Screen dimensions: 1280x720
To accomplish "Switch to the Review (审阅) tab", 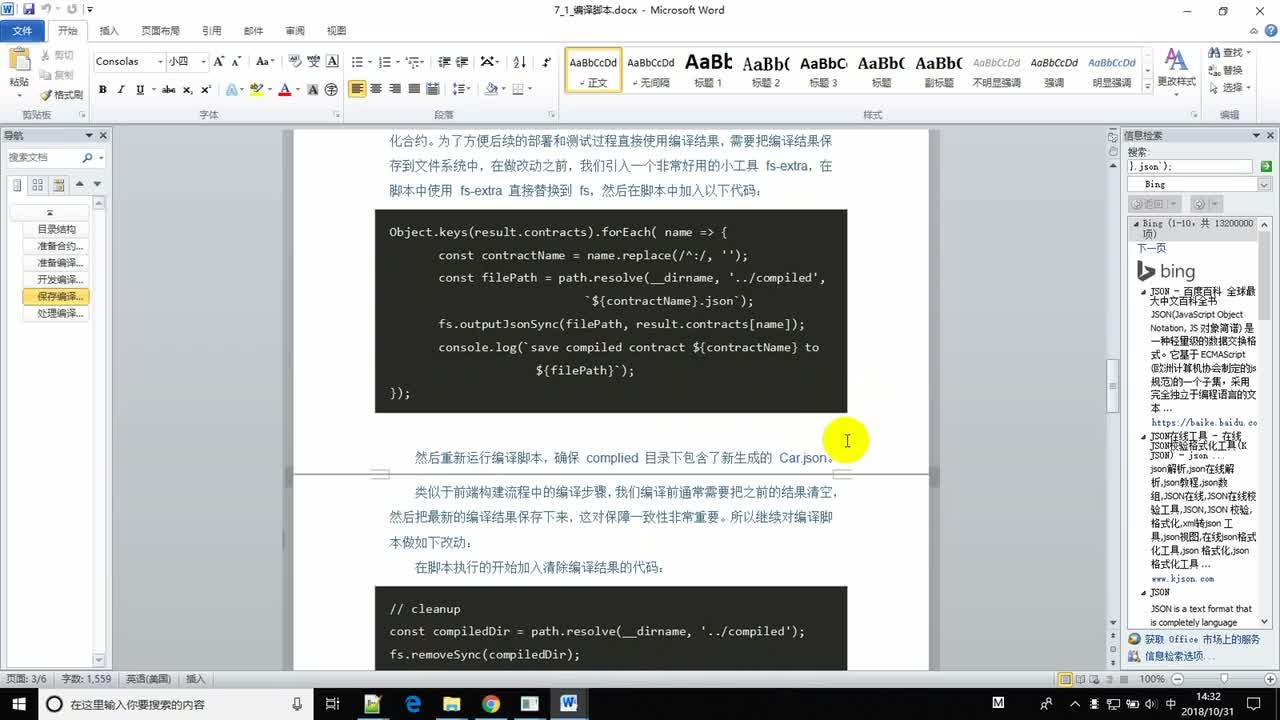I will [x=295, y=31].
